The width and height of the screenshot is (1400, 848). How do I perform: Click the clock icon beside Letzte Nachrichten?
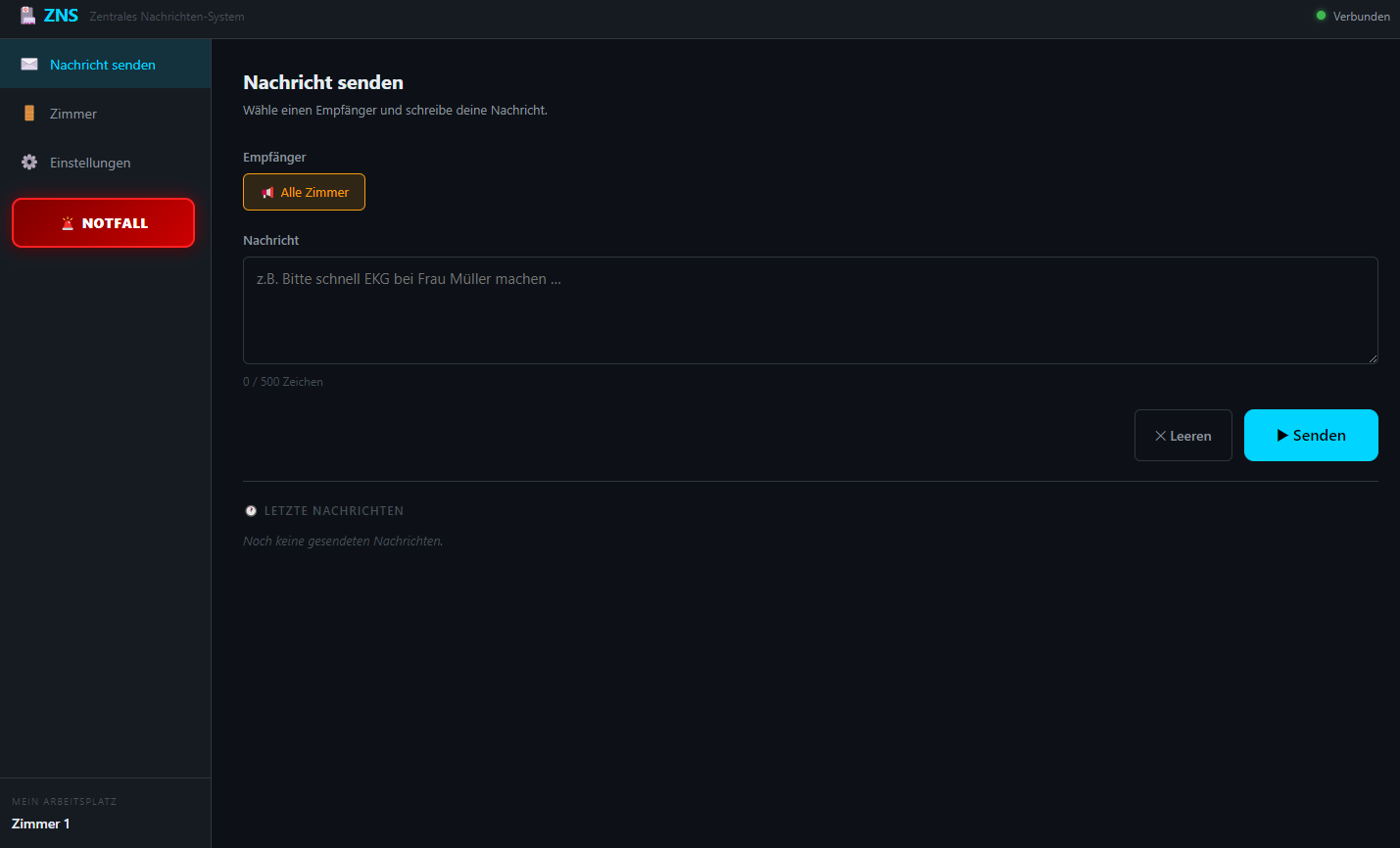(251, 511)
